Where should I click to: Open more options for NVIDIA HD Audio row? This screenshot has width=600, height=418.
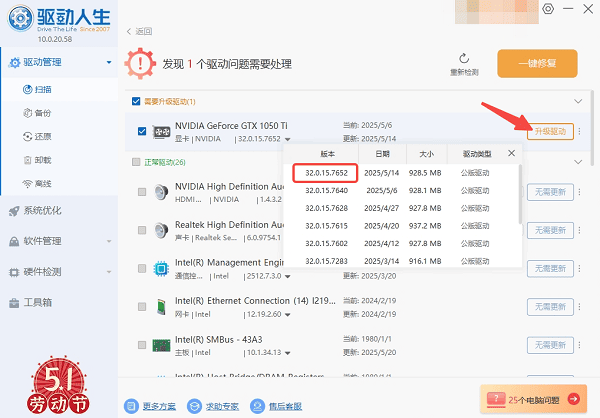pos(579,192)
